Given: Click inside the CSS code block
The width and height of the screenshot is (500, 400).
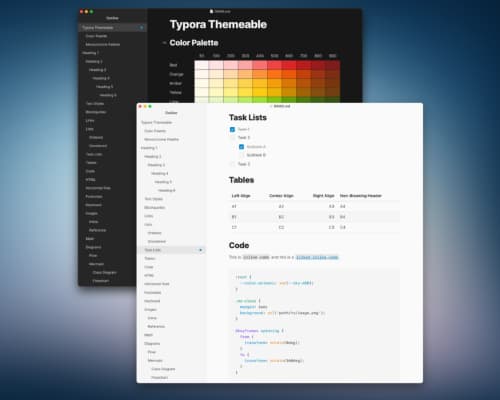Looking at the screenshot, I should [x=314, y=323].
